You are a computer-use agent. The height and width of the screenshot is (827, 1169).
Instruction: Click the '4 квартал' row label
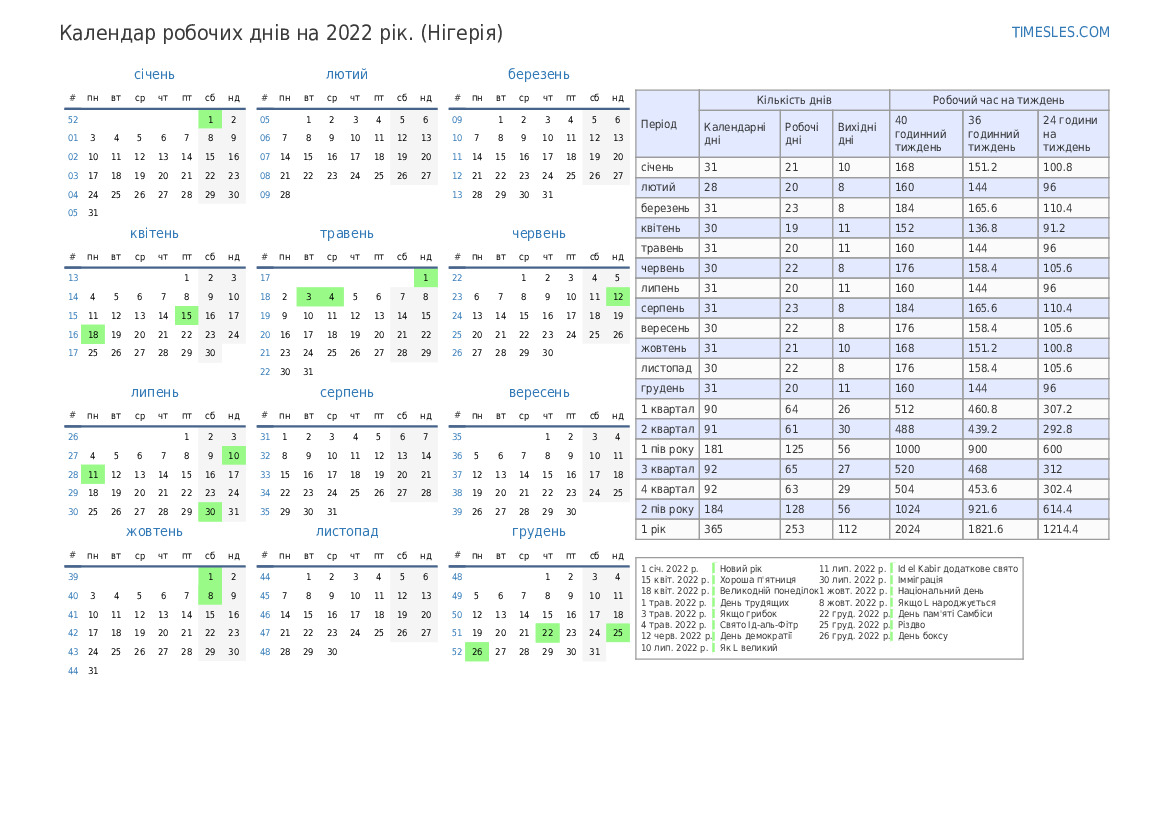pos(667,490)
